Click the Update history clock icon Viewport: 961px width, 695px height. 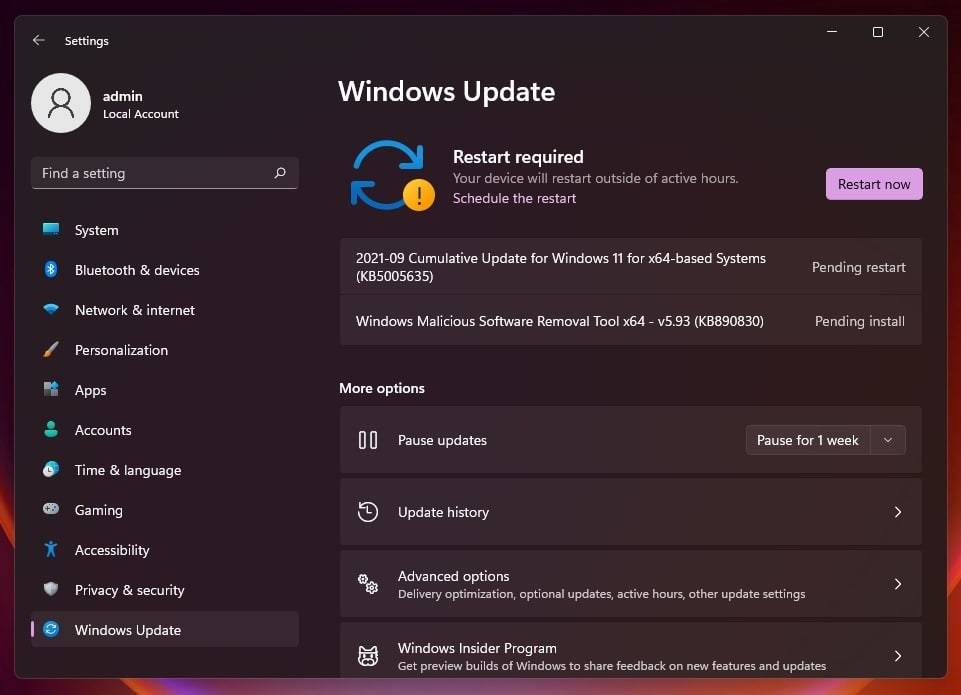tap(368, 511)
